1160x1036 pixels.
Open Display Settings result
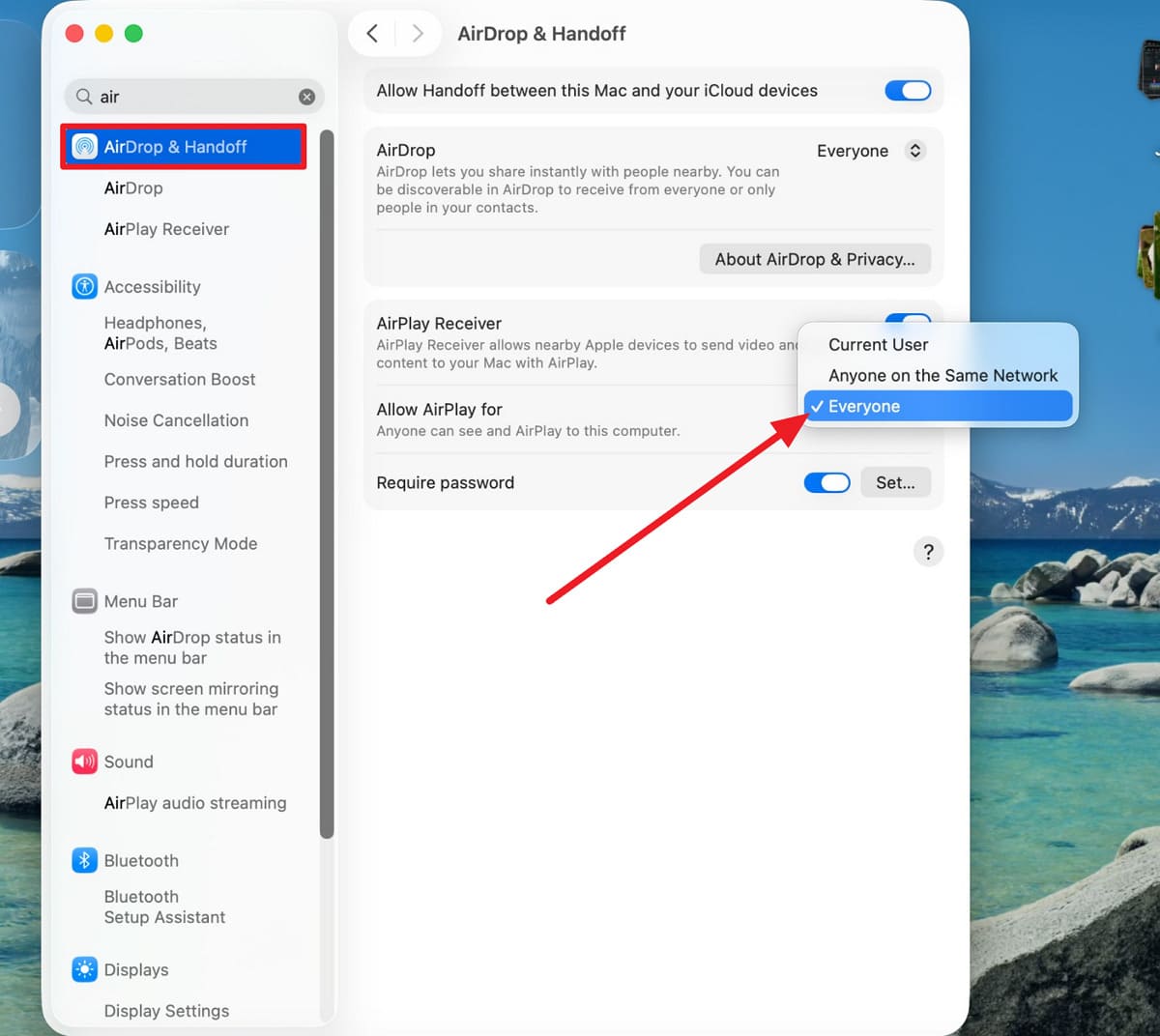pyautogui.click(x=166, y=1011)
